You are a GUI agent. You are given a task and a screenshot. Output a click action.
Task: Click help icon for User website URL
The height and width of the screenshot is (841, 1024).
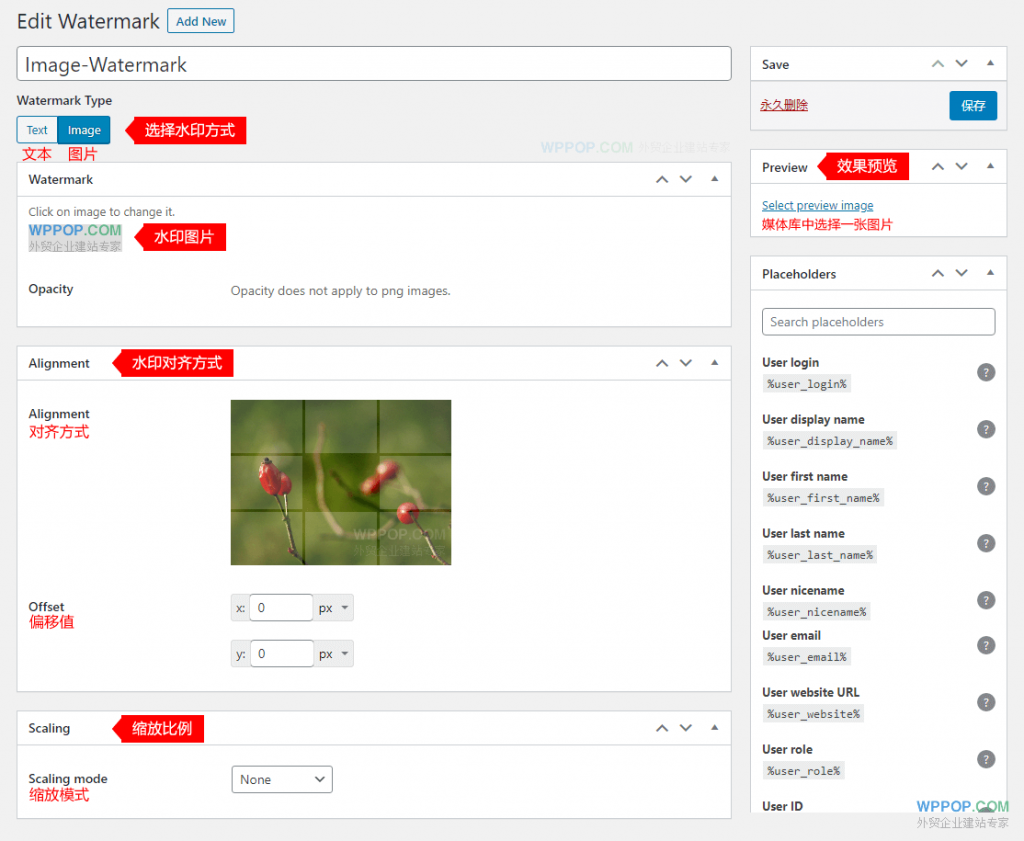pos(986,702)
